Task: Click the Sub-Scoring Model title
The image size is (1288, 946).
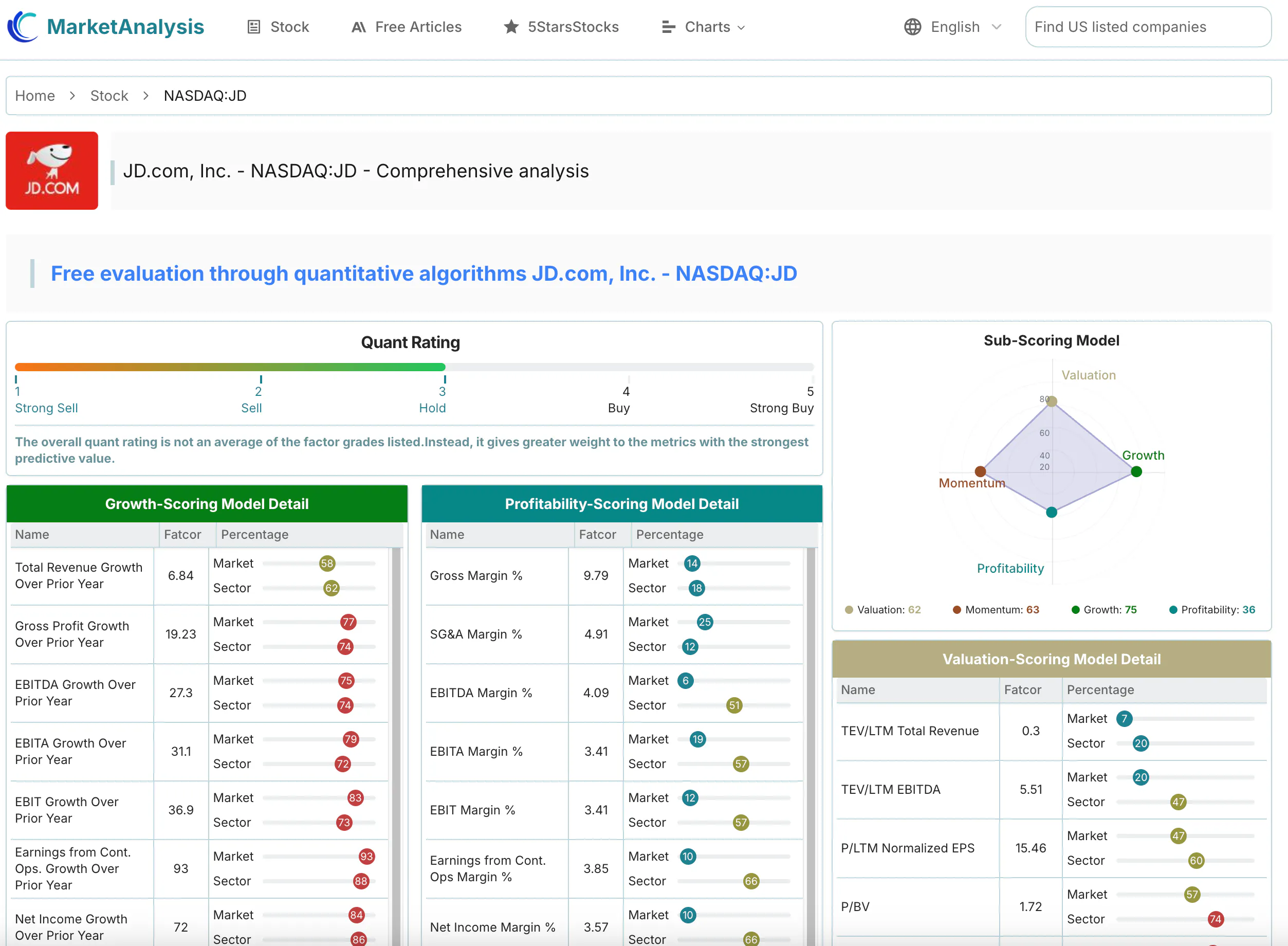Action: [x=1052, y=341]
